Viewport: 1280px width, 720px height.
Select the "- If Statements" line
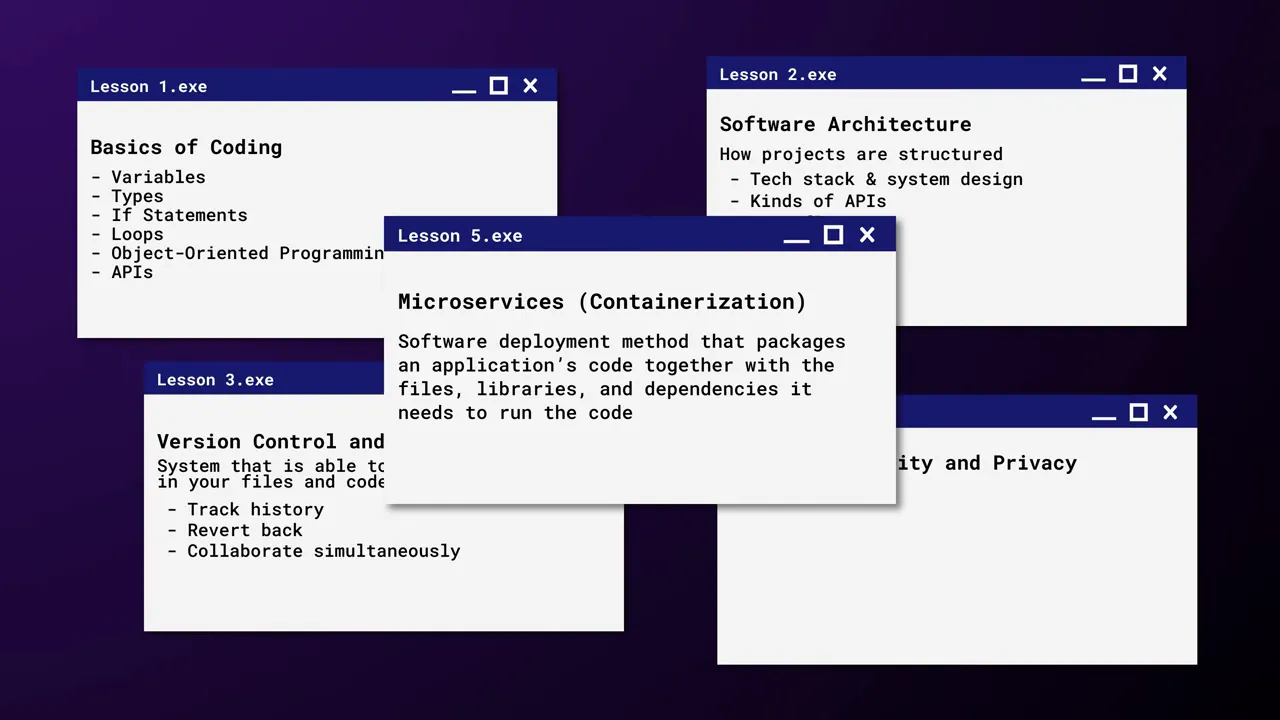point(169,215)
